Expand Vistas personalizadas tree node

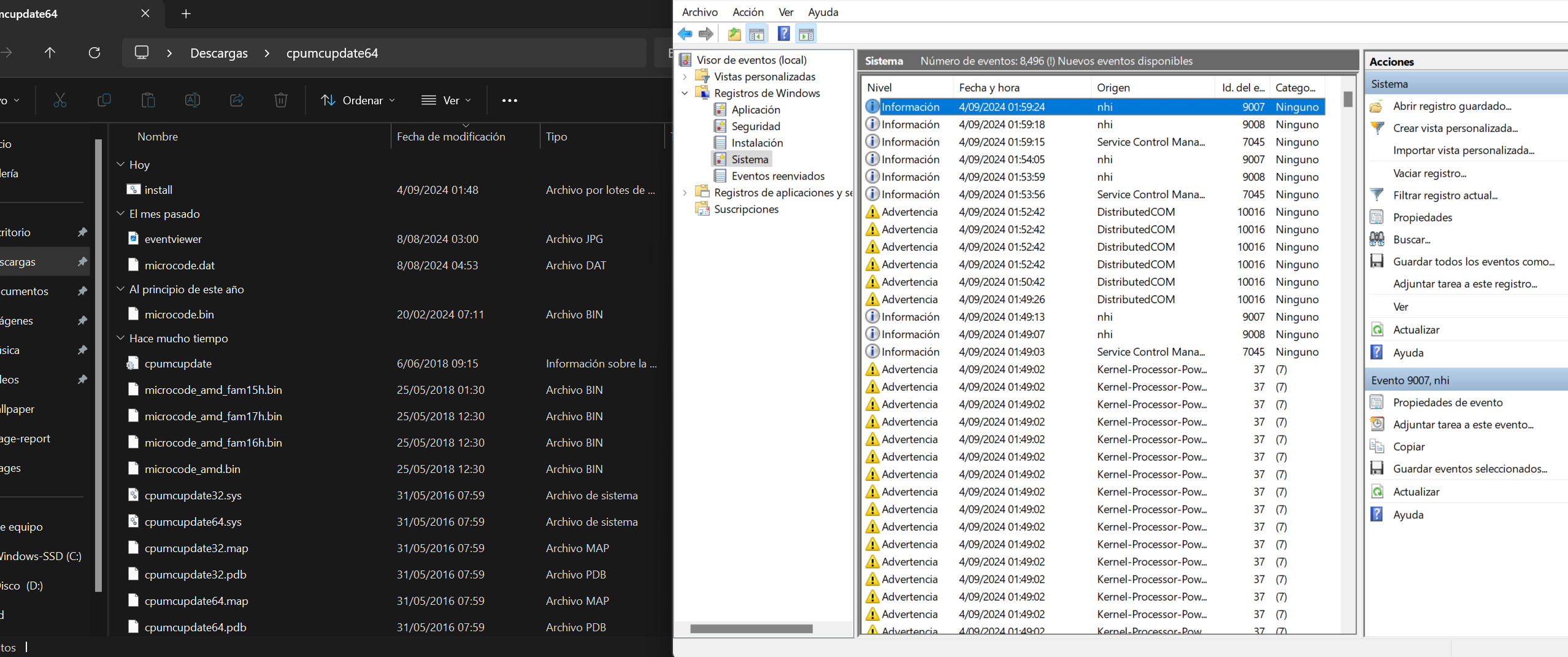pyautogui.click(x=685, y=77)
